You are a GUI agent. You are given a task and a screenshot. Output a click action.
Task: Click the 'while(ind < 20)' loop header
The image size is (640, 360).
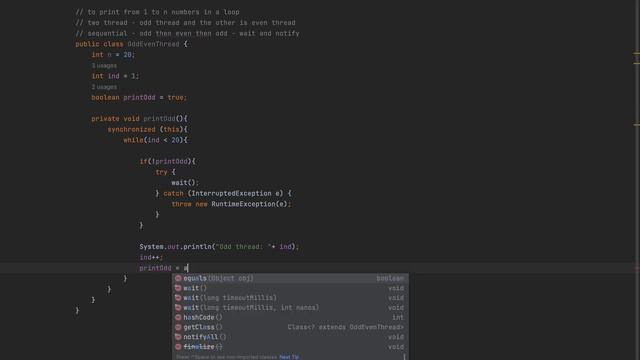[x=155, y=140]
